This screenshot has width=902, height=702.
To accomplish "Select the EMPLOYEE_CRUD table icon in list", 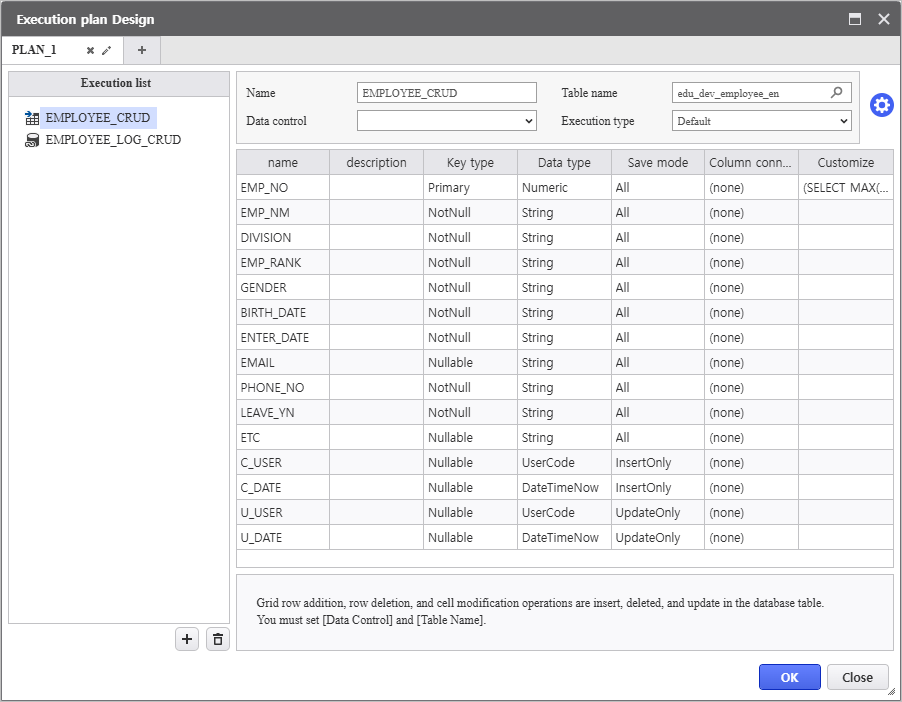I will click(32, 118).
